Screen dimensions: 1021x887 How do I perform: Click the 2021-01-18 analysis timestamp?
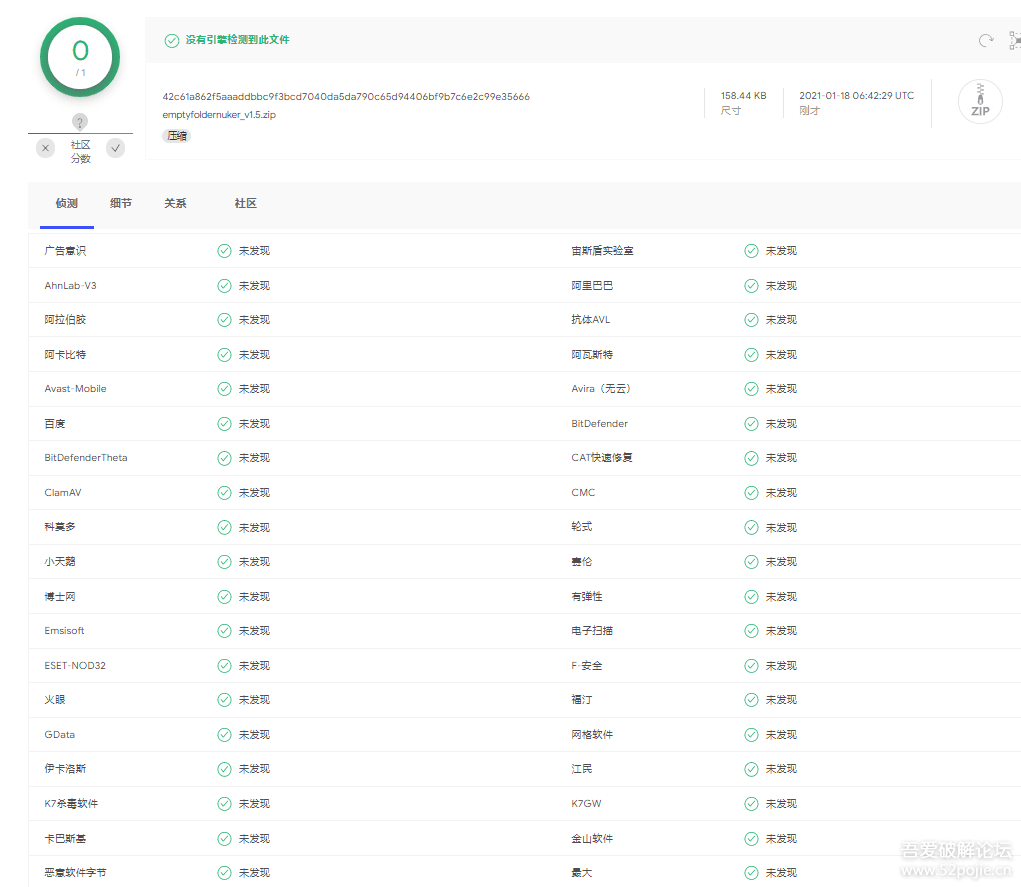(856, 96)
